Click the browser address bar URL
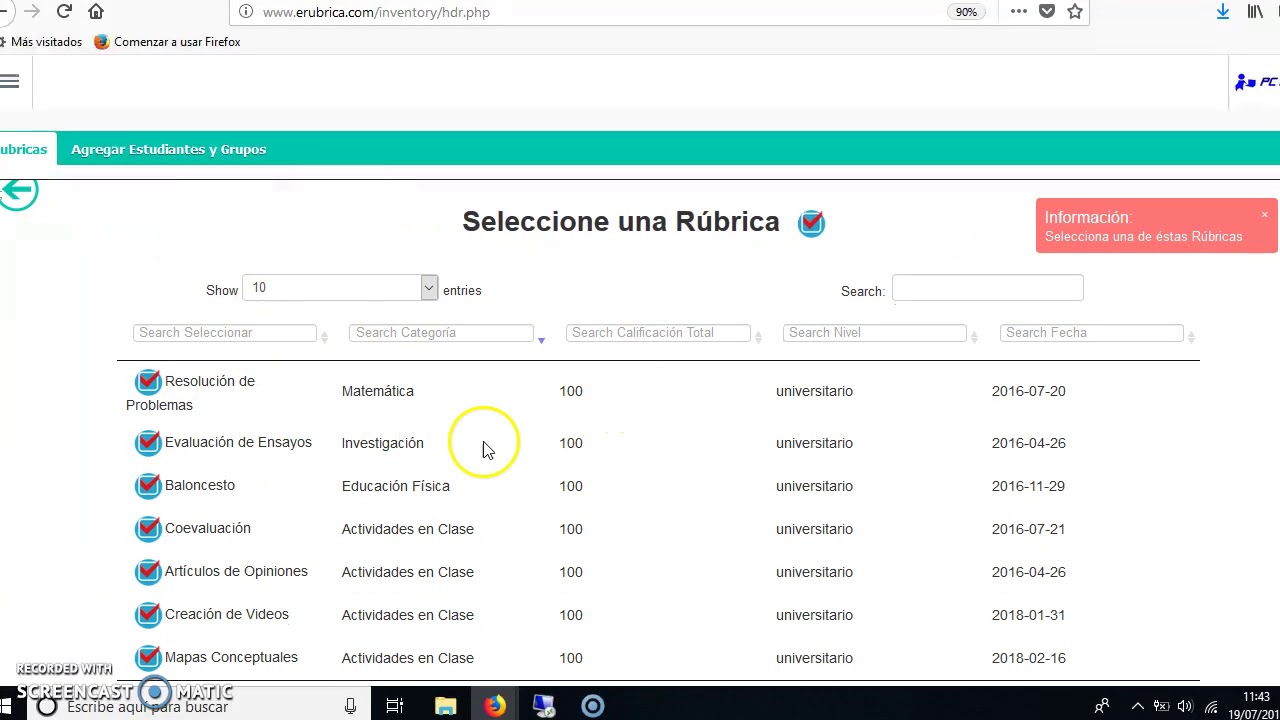 376,12
